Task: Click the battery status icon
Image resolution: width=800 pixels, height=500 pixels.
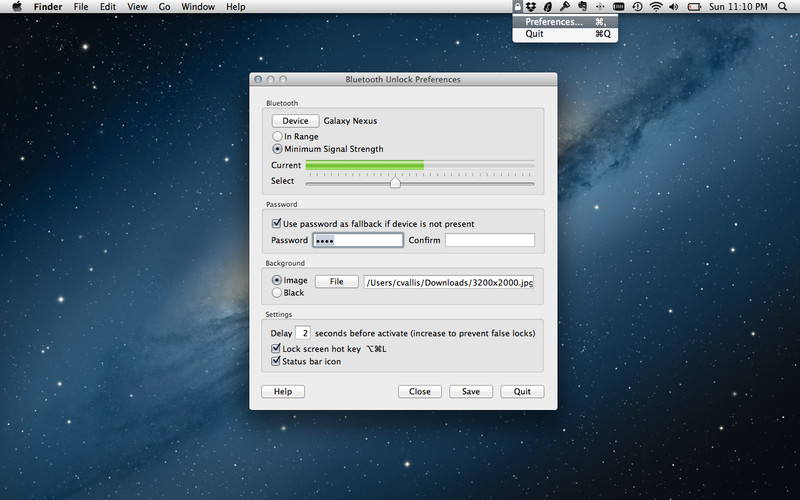Action: (694, 7)
